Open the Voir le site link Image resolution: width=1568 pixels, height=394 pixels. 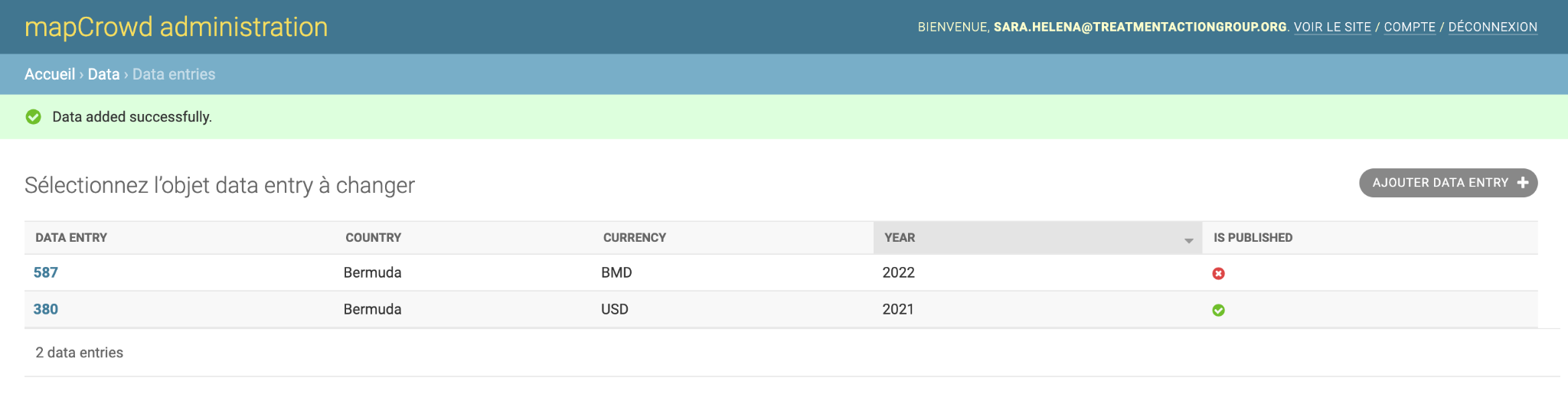coord(1332,27)
